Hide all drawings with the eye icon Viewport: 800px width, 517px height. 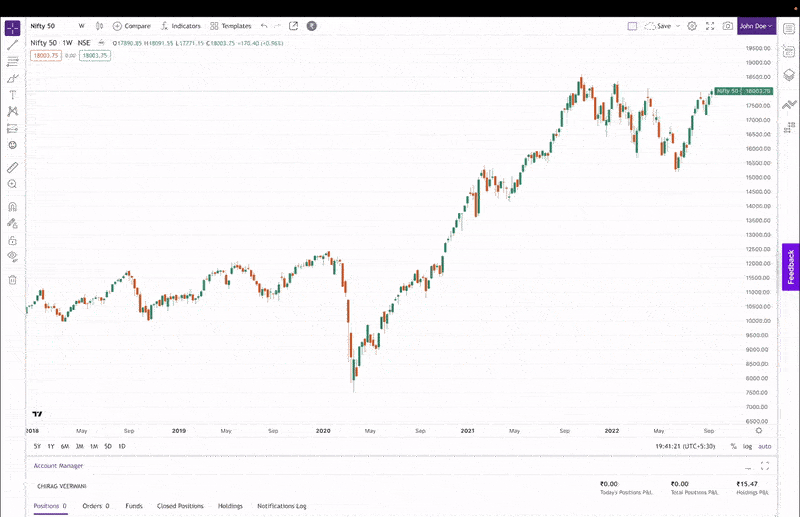(13, 257)
